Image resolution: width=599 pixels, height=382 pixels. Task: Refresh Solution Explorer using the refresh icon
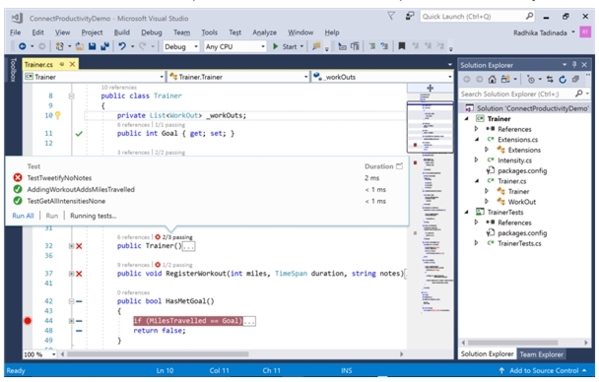click(x=562, y=79)
